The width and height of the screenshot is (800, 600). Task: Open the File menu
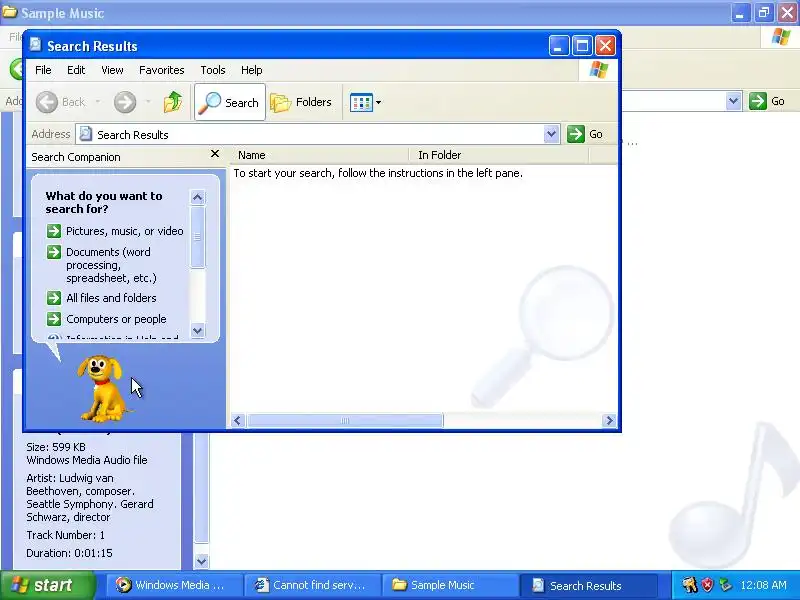pyautogui.click(x=43, y=70)
